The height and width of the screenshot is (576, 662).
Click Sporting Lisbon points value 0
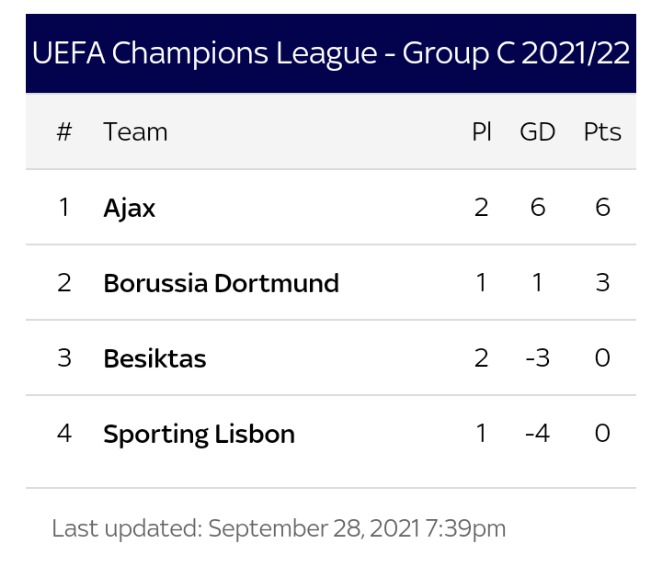click(x=602, y=433)
